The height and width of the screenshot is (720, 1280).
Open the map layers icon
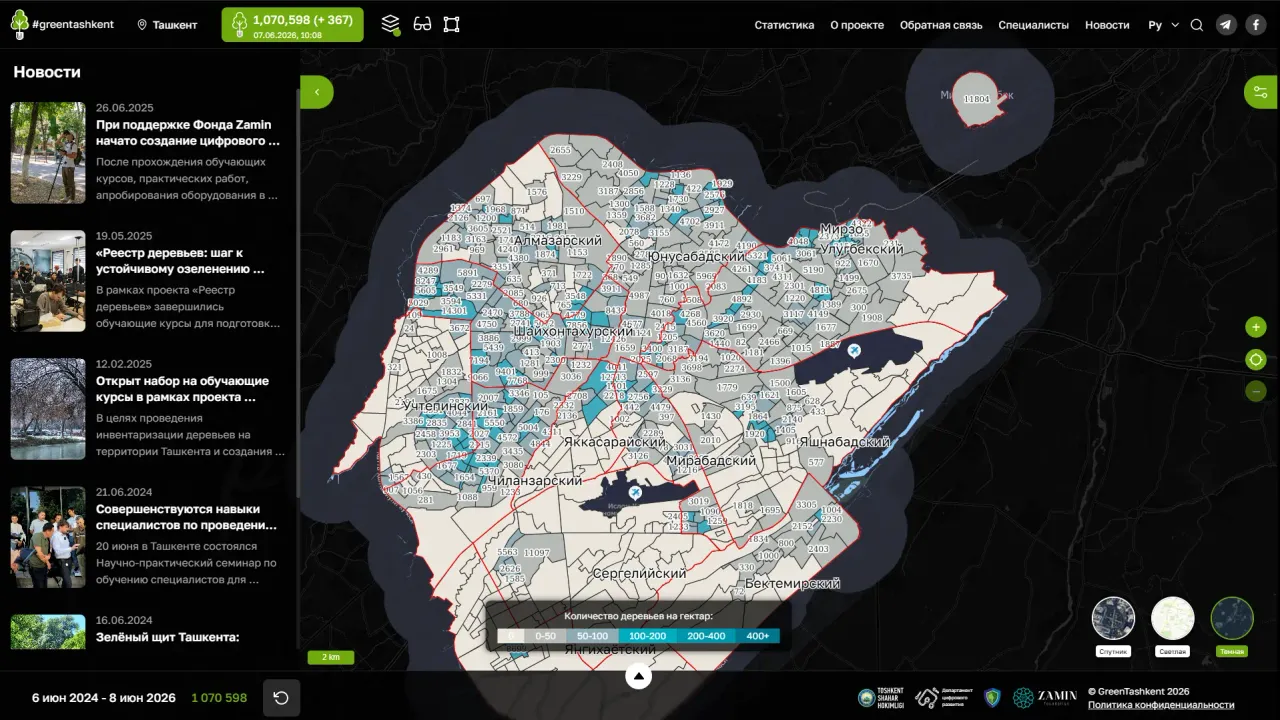coord(391,24)
